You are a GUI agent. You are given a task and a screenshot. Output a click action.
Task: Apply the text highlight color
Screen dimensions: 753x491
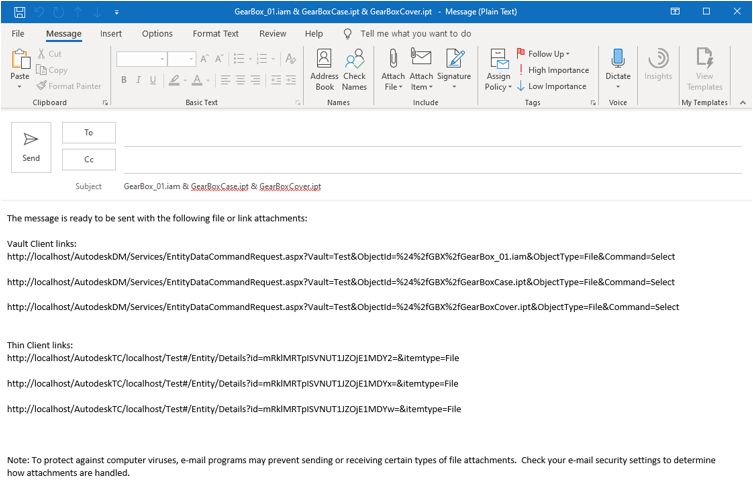174,80
